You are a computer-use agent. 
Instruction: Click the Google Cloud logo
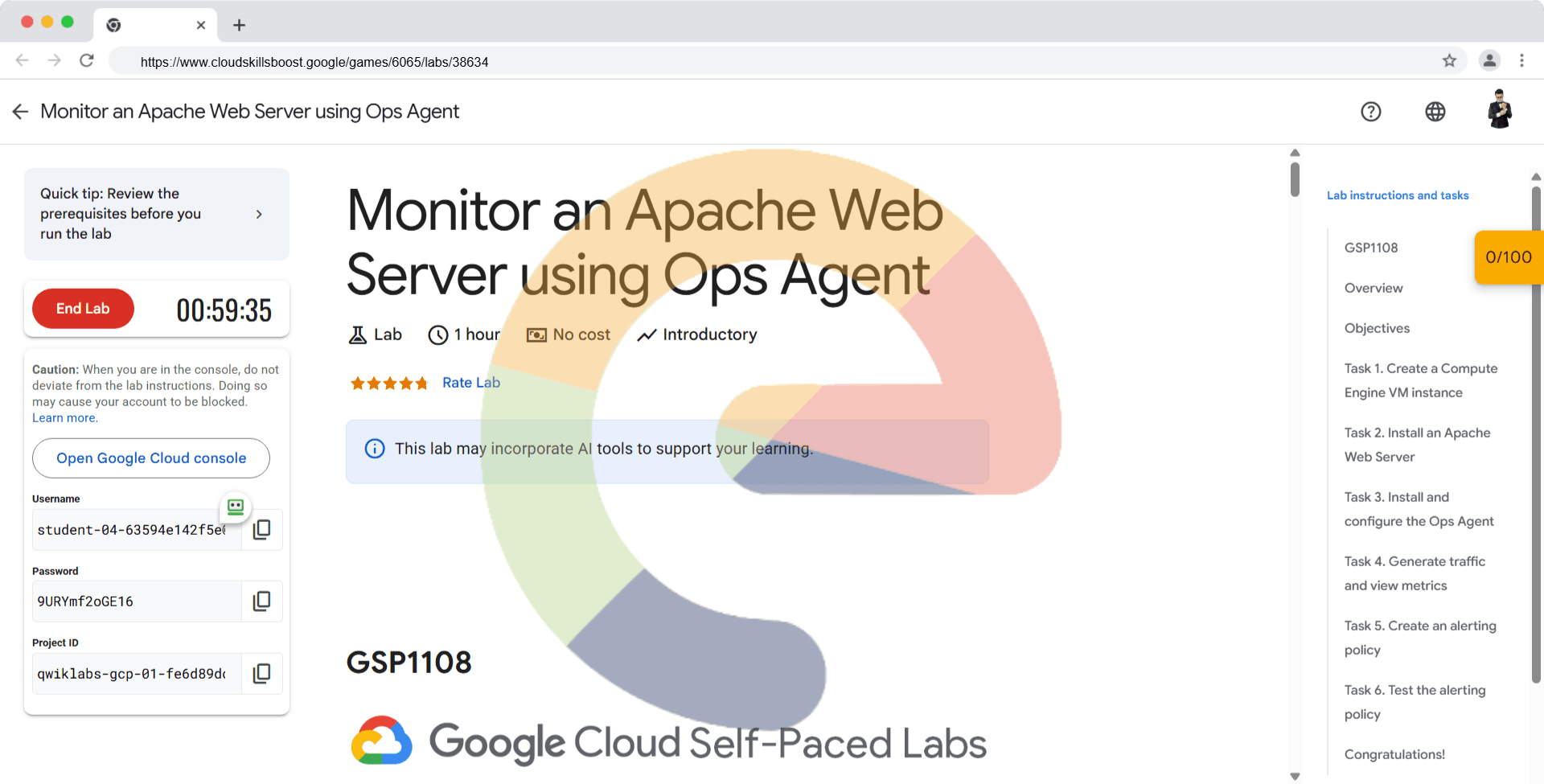point(382,741)
